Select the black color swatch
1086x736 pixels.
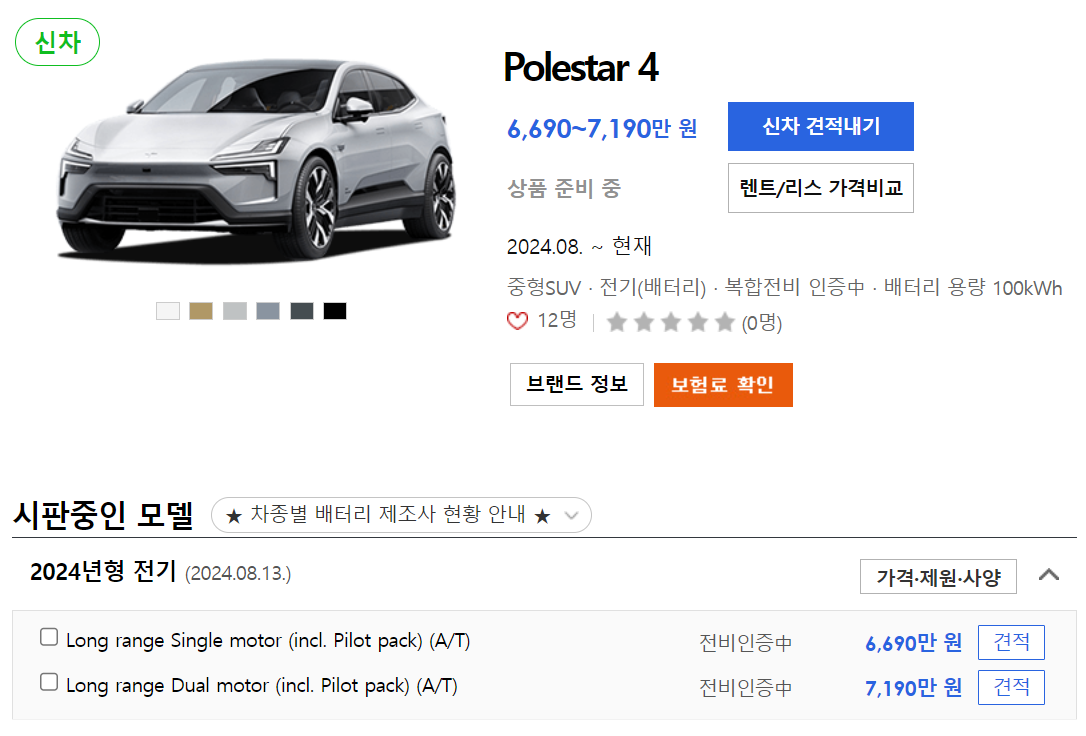tap(335, 311)
